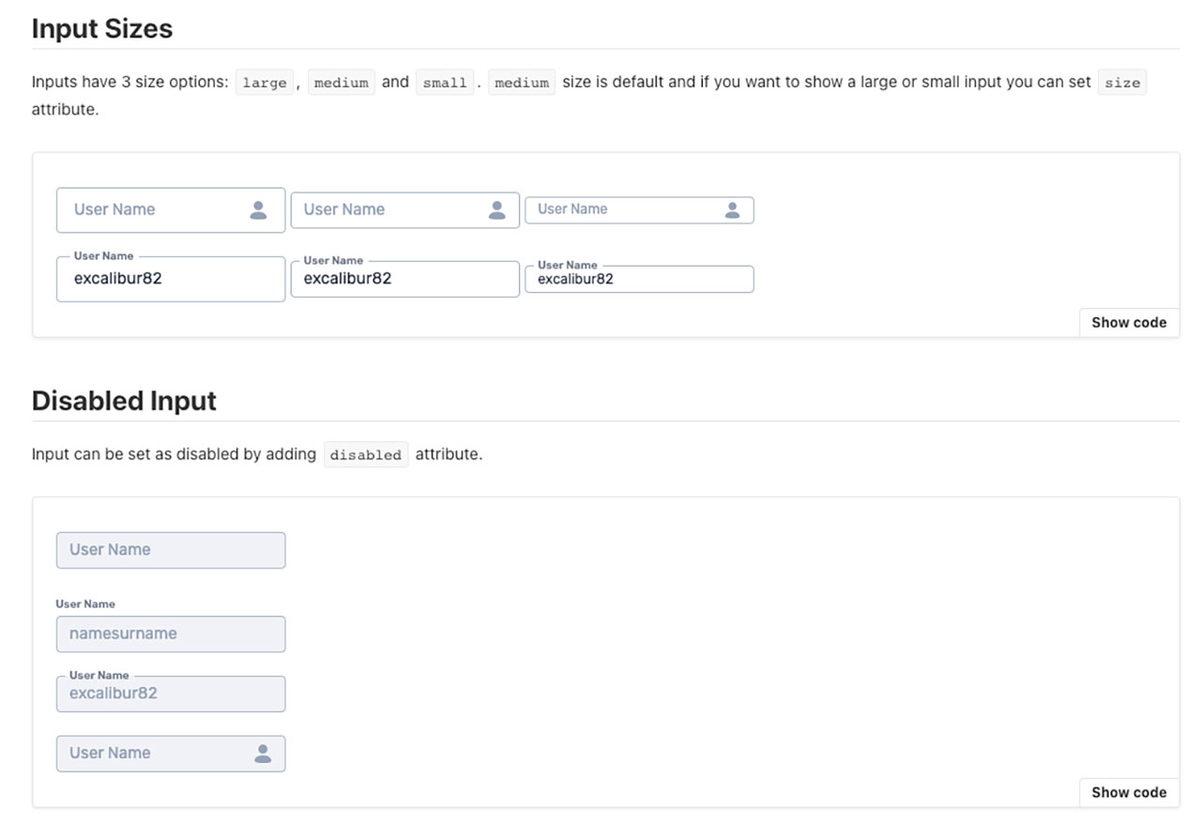Click the disabled excalibur82 field

170,694
